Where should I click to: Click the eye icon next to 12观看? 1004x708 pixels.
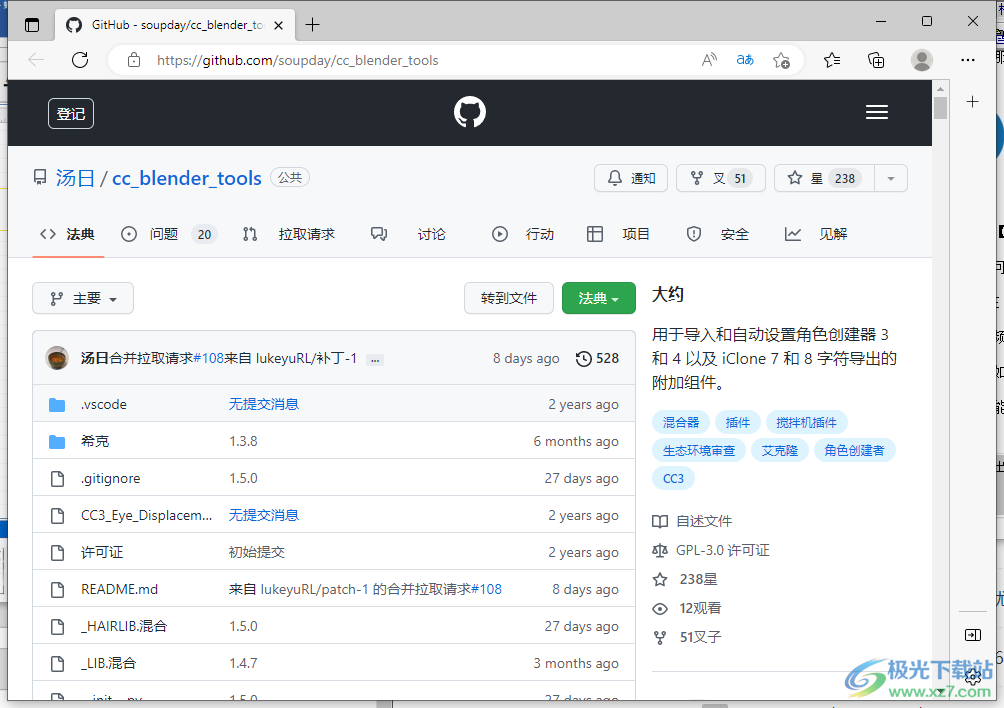point(660,608)
